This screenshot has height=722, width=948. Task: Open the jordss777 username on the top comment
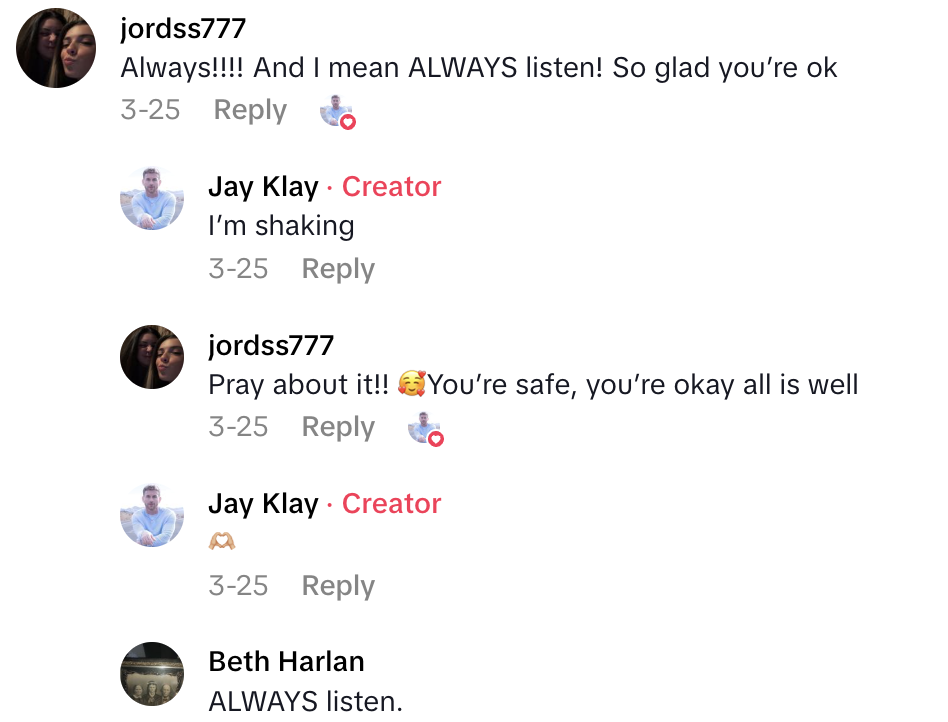coord(183,28)
